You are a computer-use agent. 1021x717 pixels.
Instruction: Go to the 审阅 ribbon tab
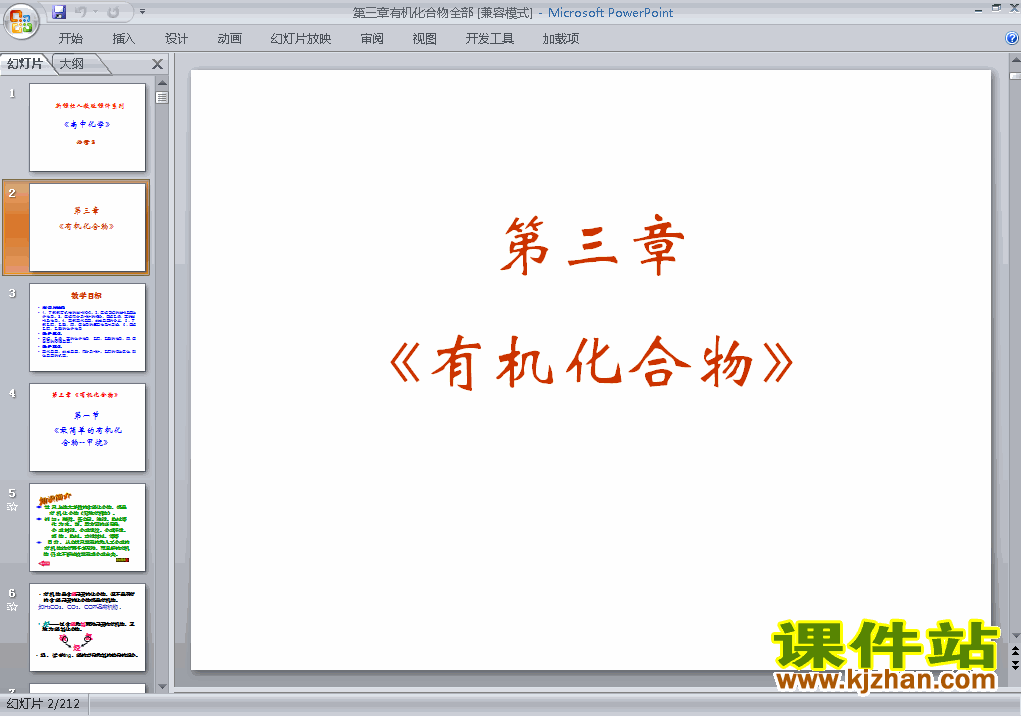point(372,38)
